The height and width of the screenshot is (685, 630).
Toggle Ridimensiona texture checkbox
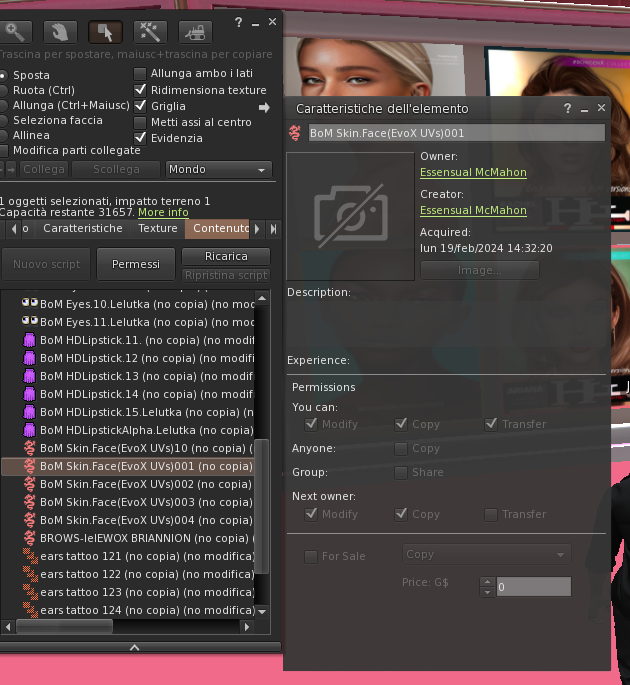(x=140, y=90)
